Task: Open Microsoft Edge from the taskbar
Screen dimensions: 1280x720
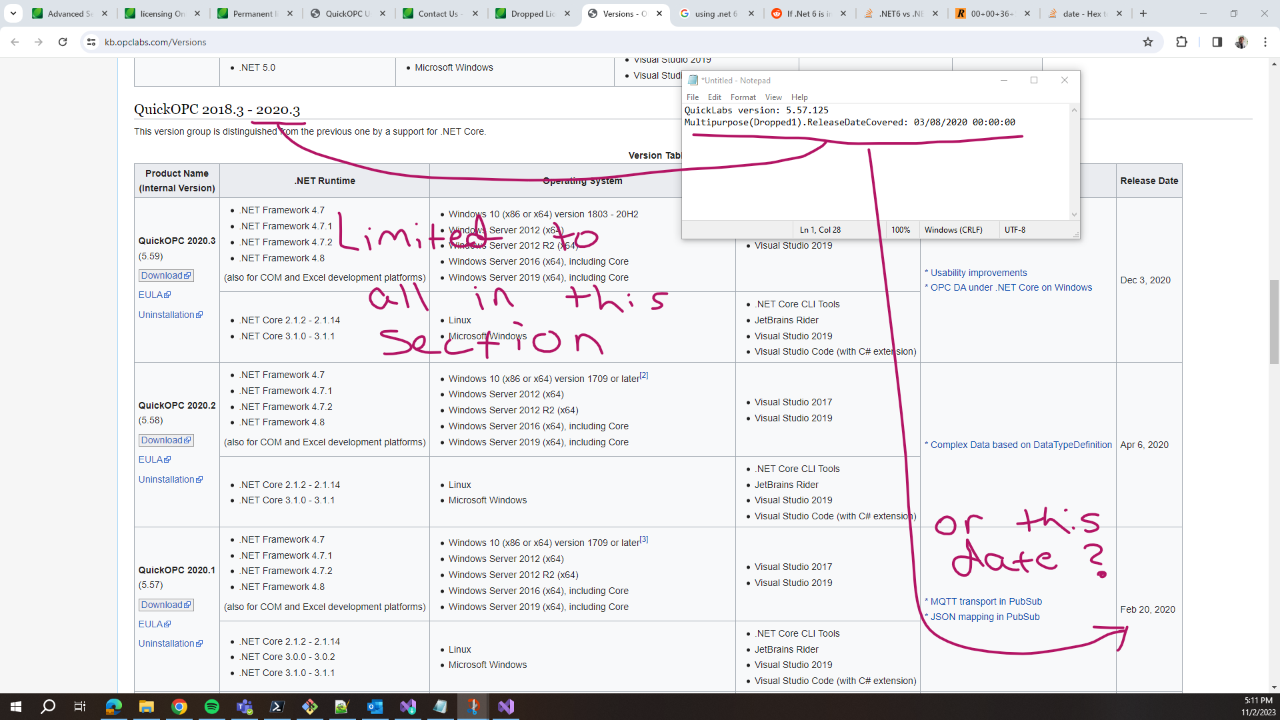Action: (113, 706)
